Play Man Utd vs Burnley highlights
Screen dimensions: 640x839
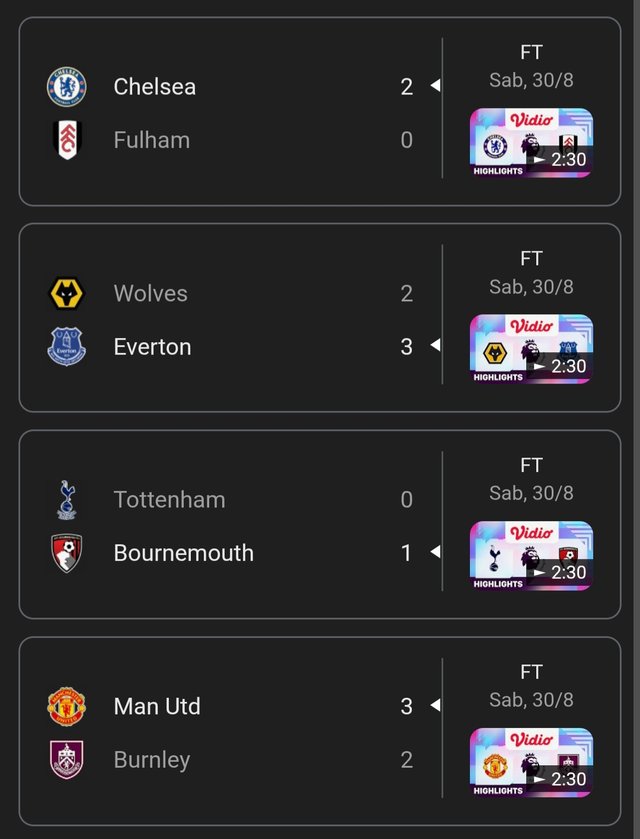click(531, 762)
